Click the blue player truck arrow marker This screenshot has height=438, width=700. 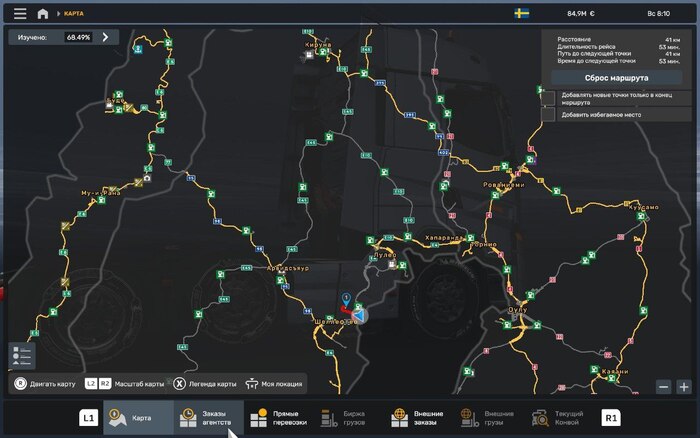click(x=359, y=316)
